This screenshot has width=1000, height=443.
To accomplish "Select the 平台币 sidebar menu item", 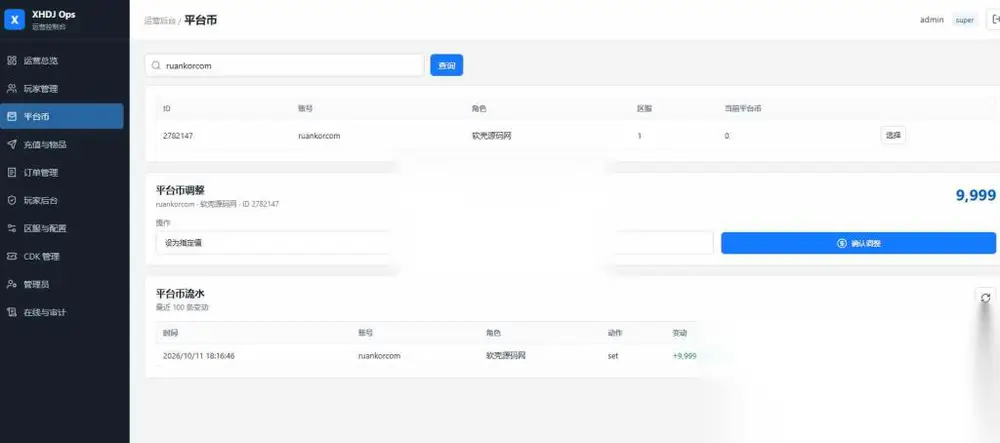I will pos(62,116).
